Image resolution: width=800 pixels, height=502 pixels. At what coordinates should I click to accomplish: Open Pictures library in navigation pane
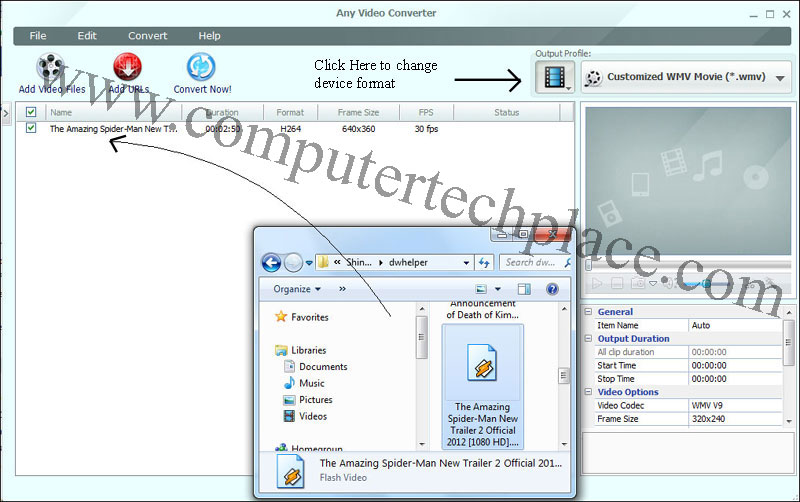(308, 399)
